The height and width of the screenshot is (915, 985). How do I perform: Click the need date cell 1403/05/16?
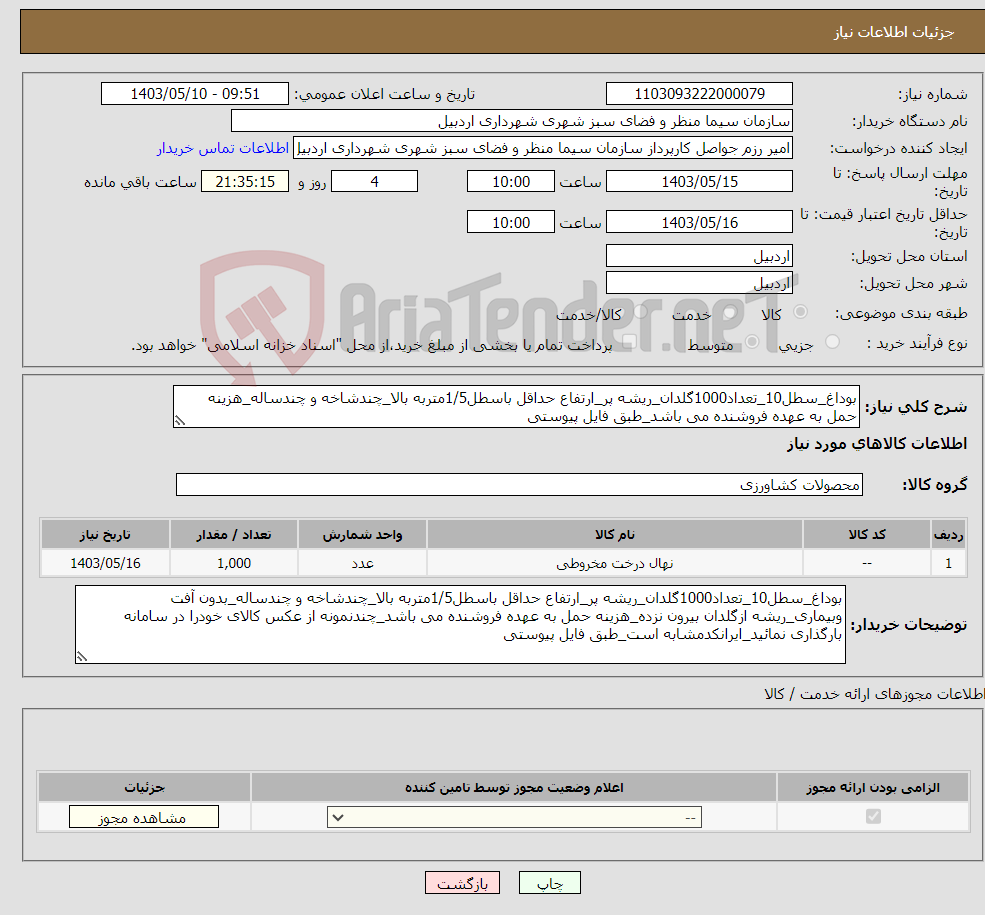(106, 563)
